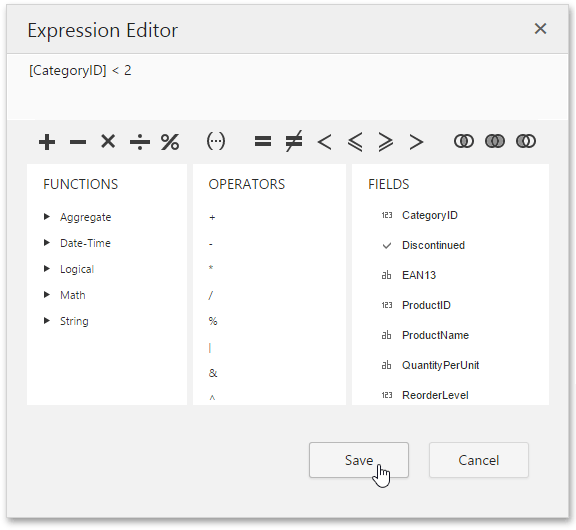Screen dimensions: 576x530
Task: Insert the greater-than-or-equal operator icon
Action: point(386,142)
